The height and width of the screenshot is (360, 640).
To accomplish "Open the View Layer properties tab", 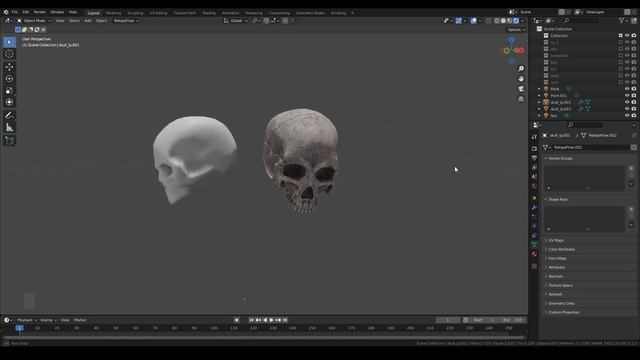I will point(534,167).
